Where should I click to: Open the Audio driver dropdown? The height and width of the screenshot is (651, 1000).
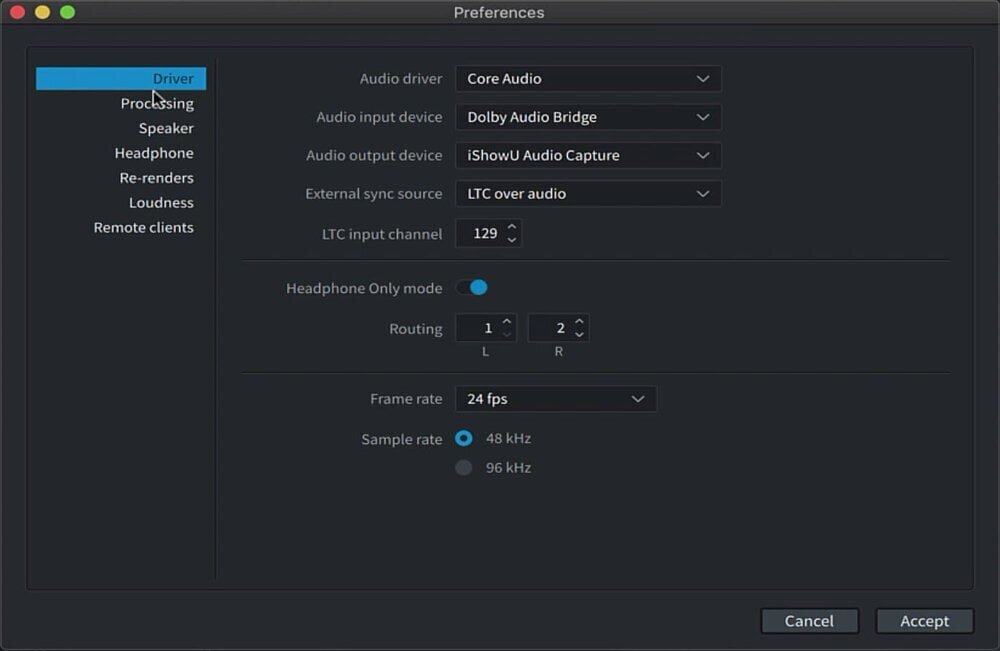(x=588, y=78)
